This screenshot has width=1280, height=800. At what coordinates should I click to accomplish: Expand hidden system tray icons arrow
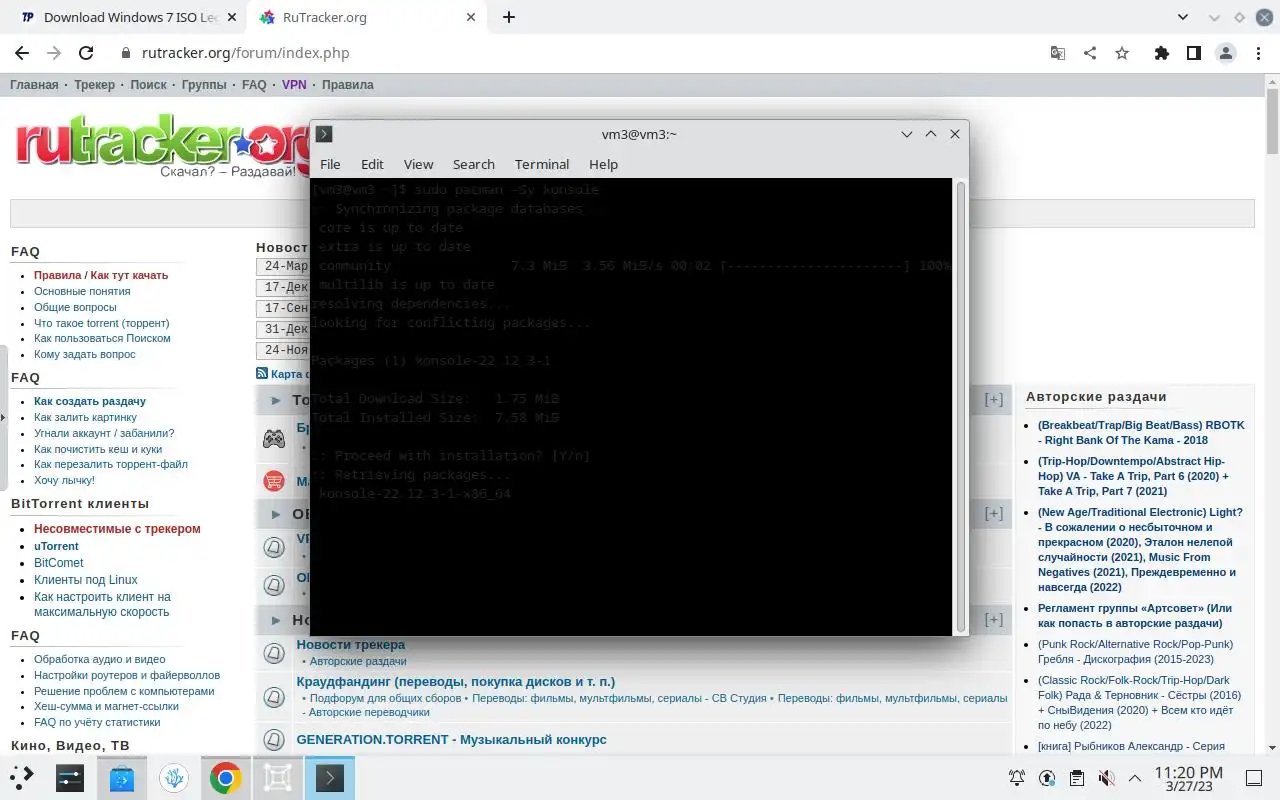(1135, 778)
